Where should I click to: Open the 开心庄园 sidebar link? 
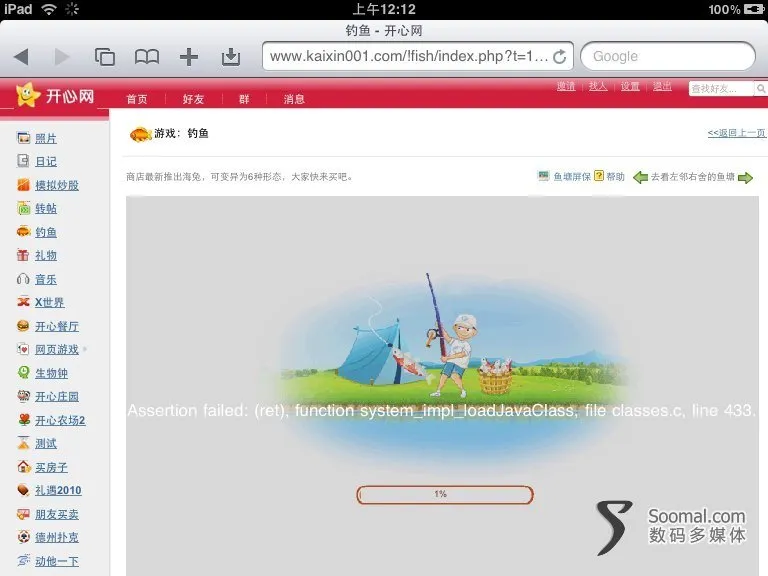57,396
